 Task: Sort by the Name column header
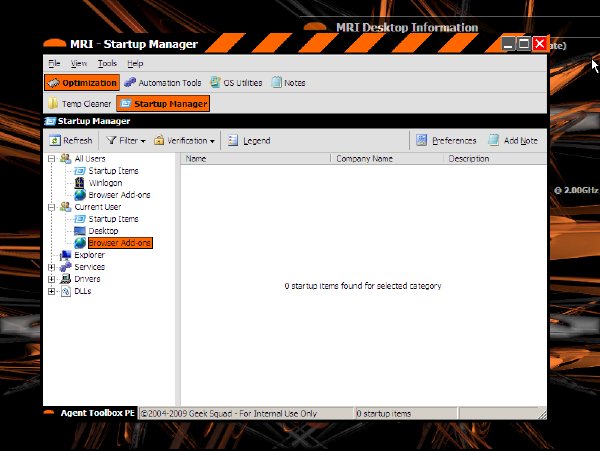point(256,158)
